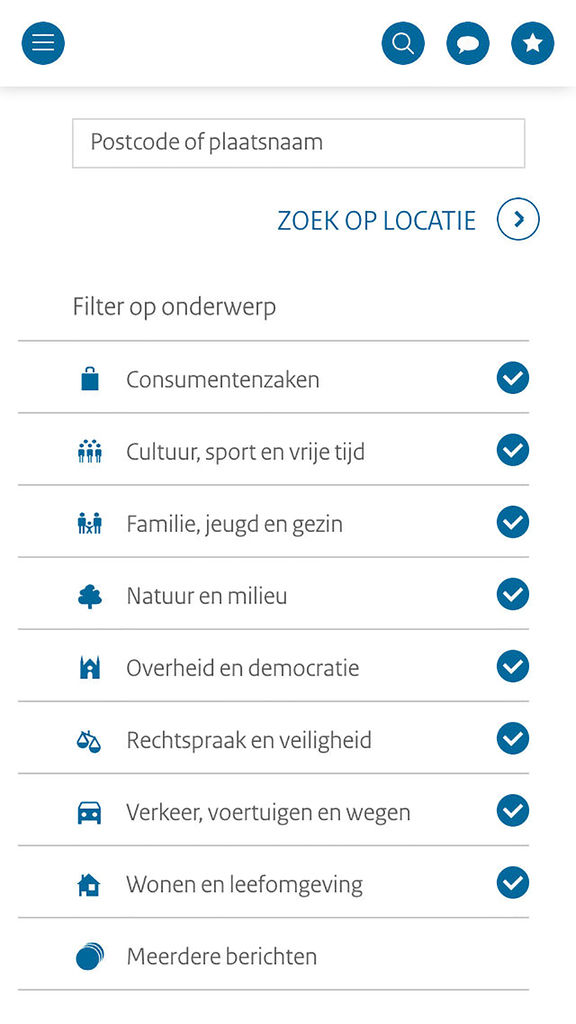
Task: Uncheck Consumentenzaken filter checkmark
Action: (513, 377)
